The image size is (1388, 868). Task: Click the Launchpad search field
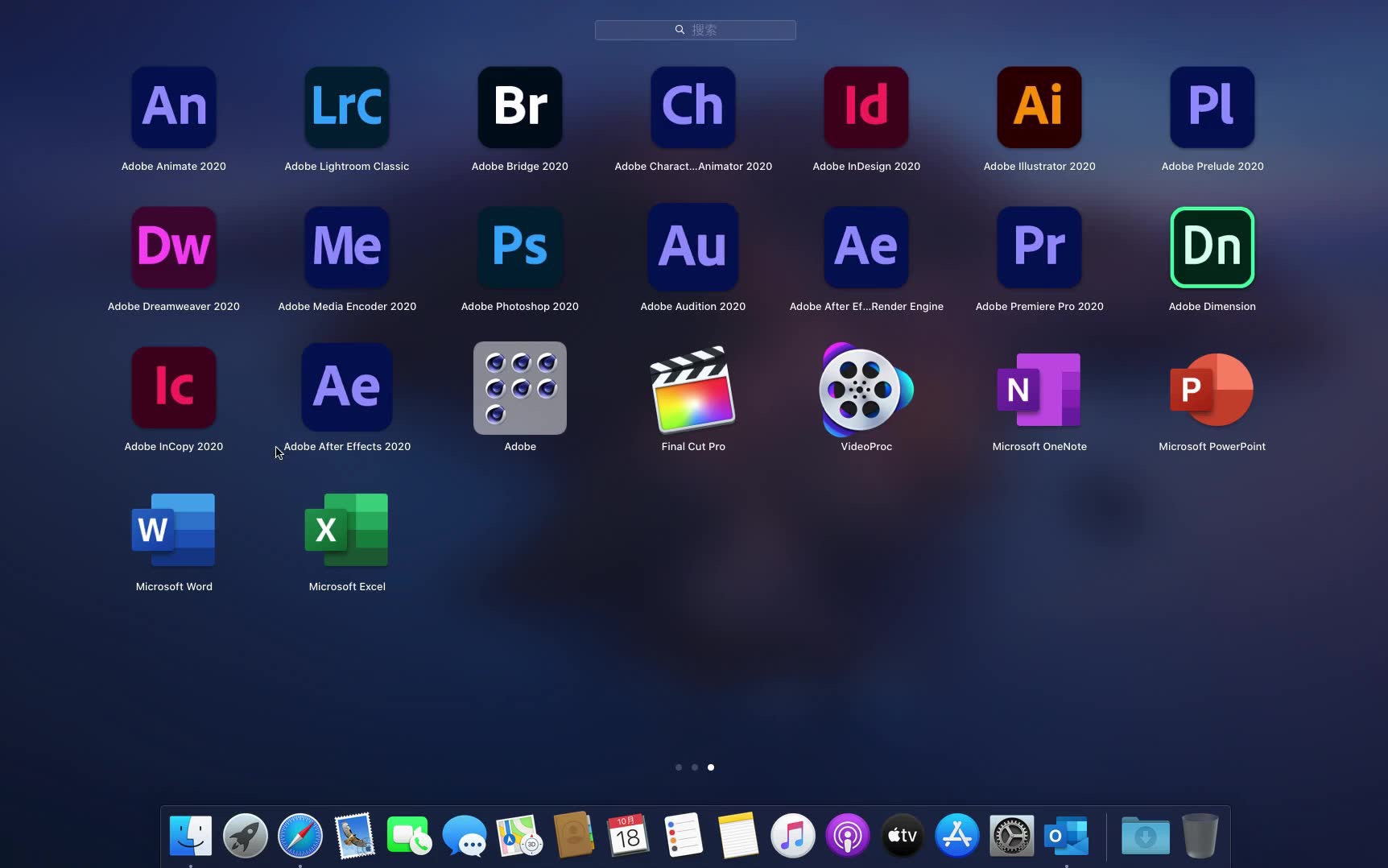(696, 30)
